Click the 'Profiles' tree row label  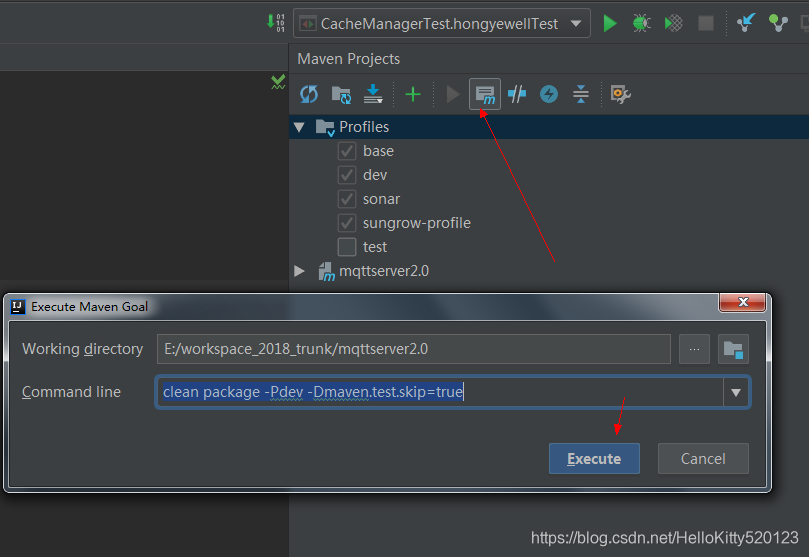[x=364, y=127]
